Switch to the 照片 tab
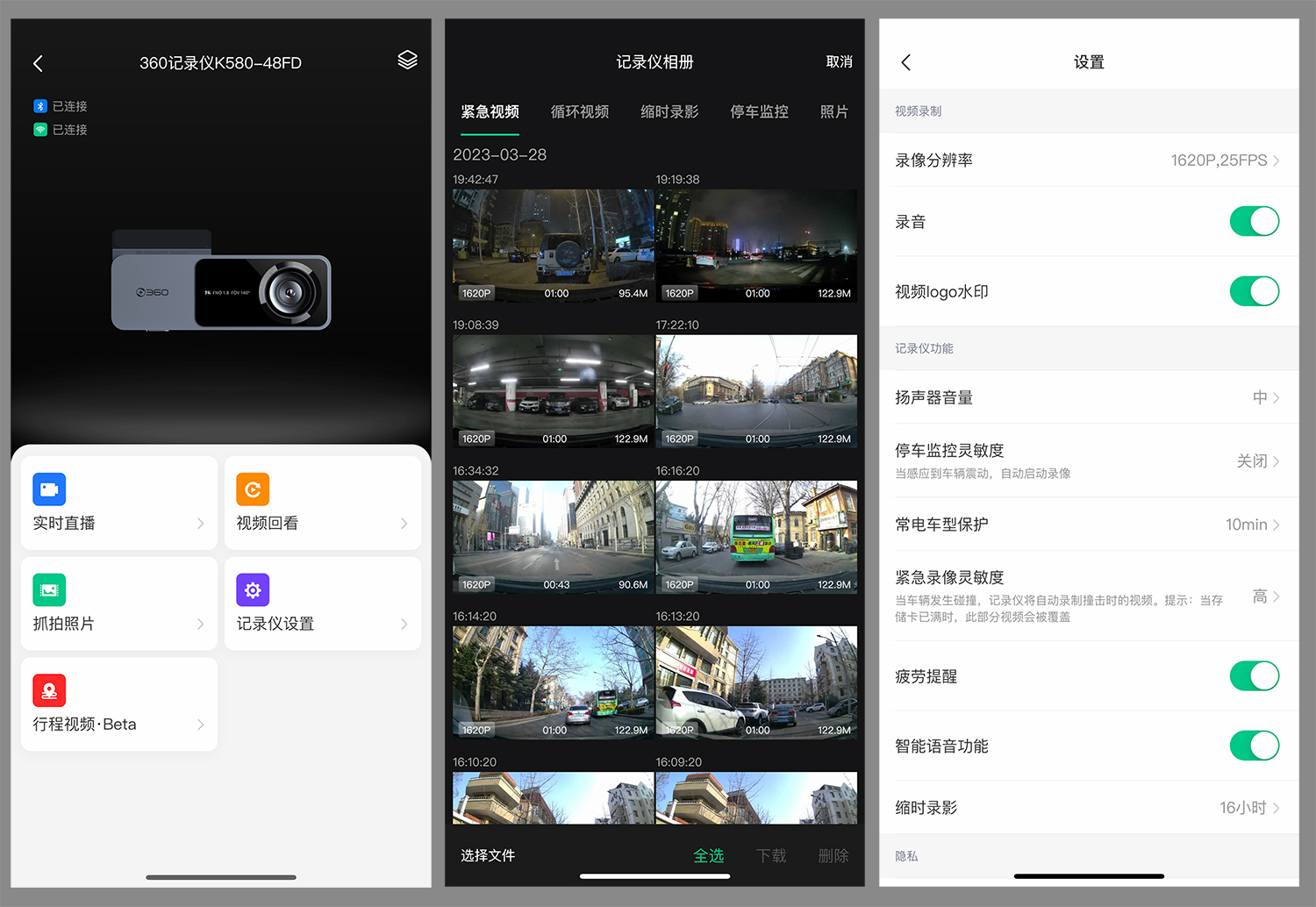This screenshot has width=1316, height=907. tap(833, 111)
